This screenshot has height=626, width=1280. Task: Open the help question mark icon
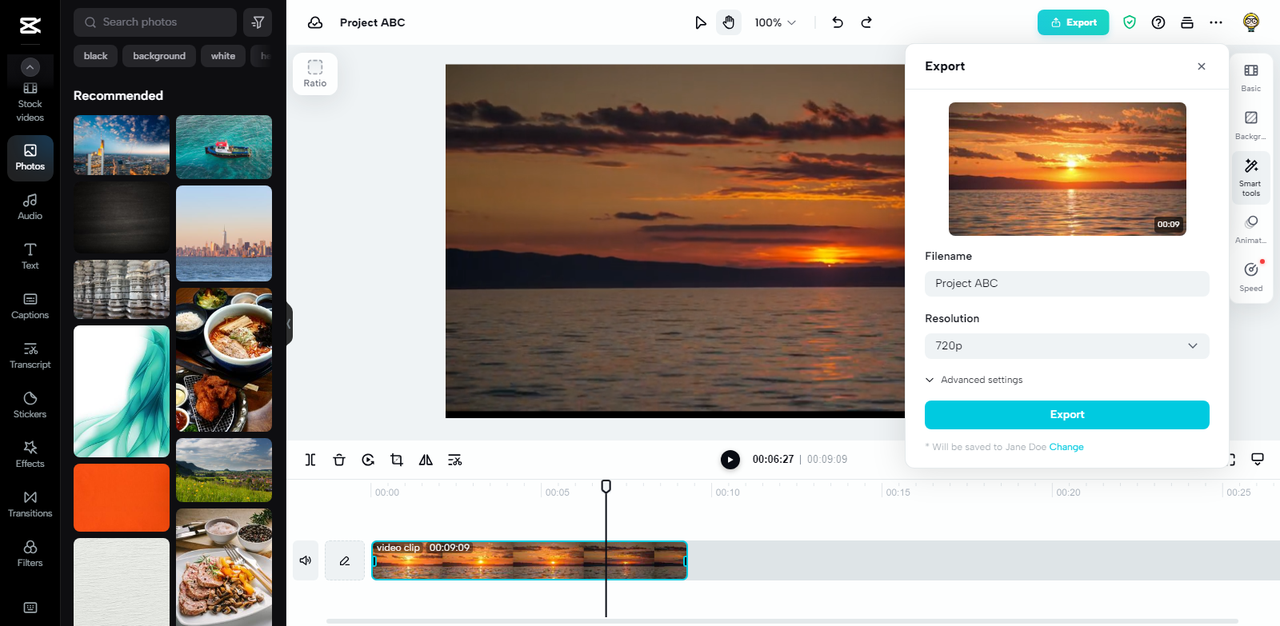(1158, 22)
